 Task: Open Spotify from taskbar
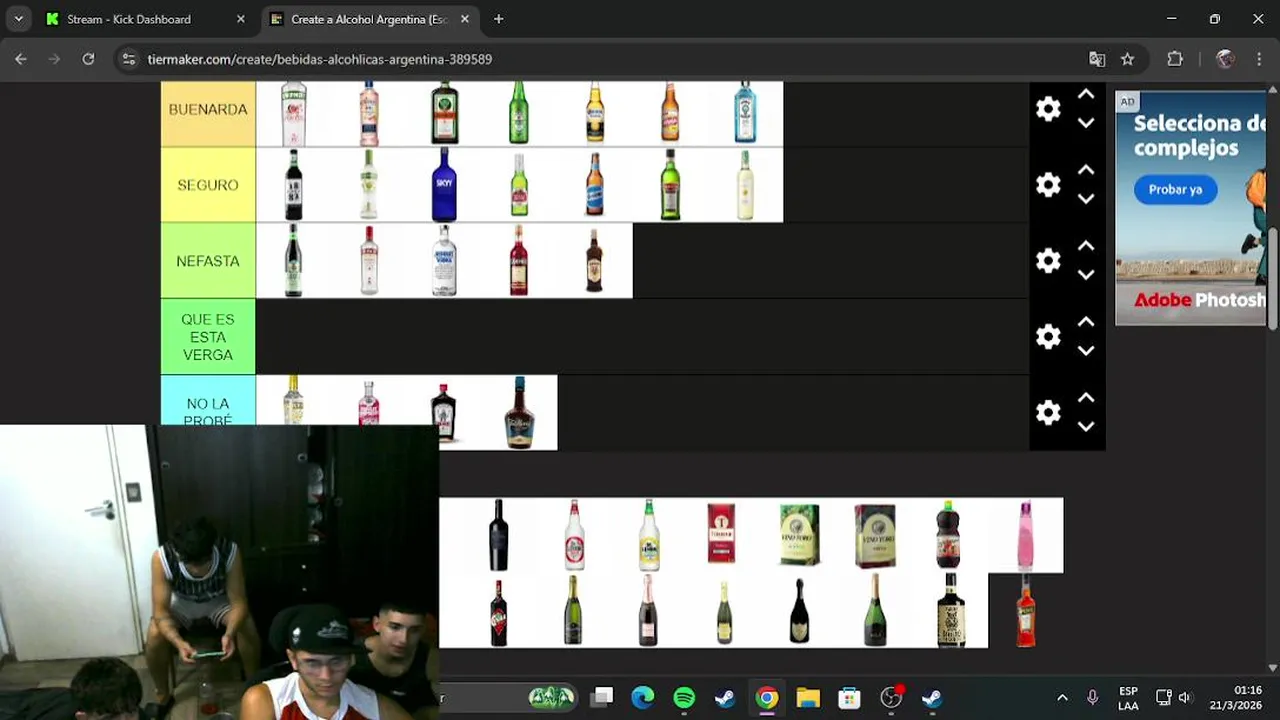pos(684,697)
